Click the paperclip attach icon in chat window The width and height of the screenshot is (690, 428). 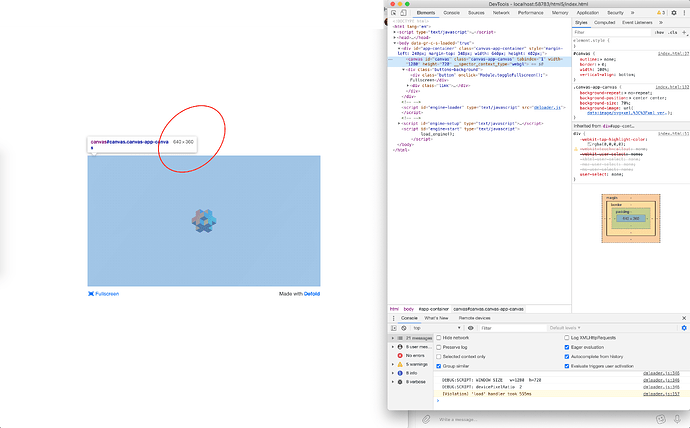click(x=426, y=419)
